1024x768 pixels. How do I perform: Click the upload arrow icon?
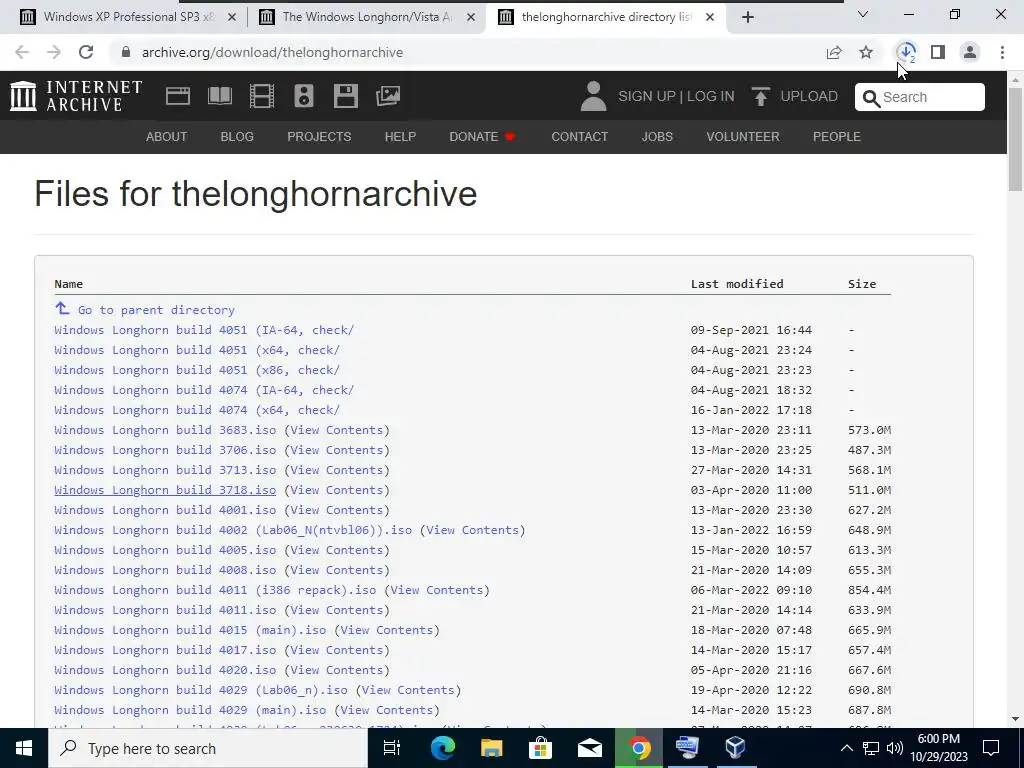click(x=760, y=97)
